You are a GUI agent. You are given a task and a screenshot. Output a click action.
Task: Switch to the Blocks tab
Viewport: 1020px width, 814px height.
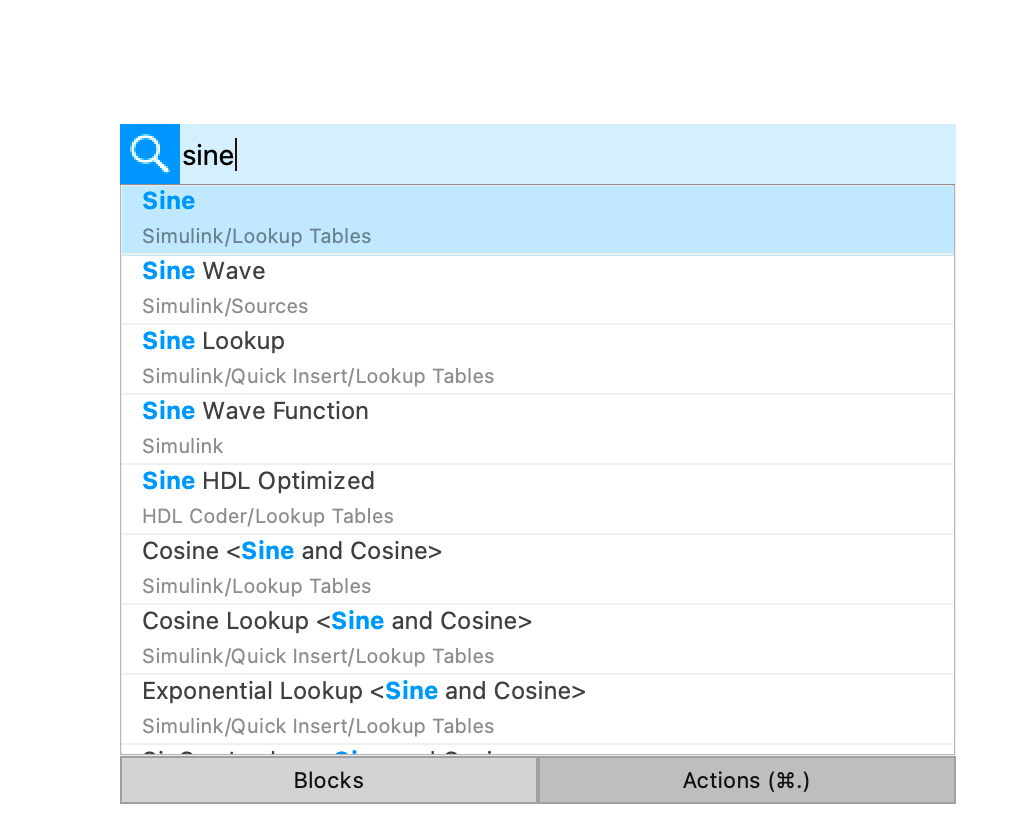click(x=329, y=780)
